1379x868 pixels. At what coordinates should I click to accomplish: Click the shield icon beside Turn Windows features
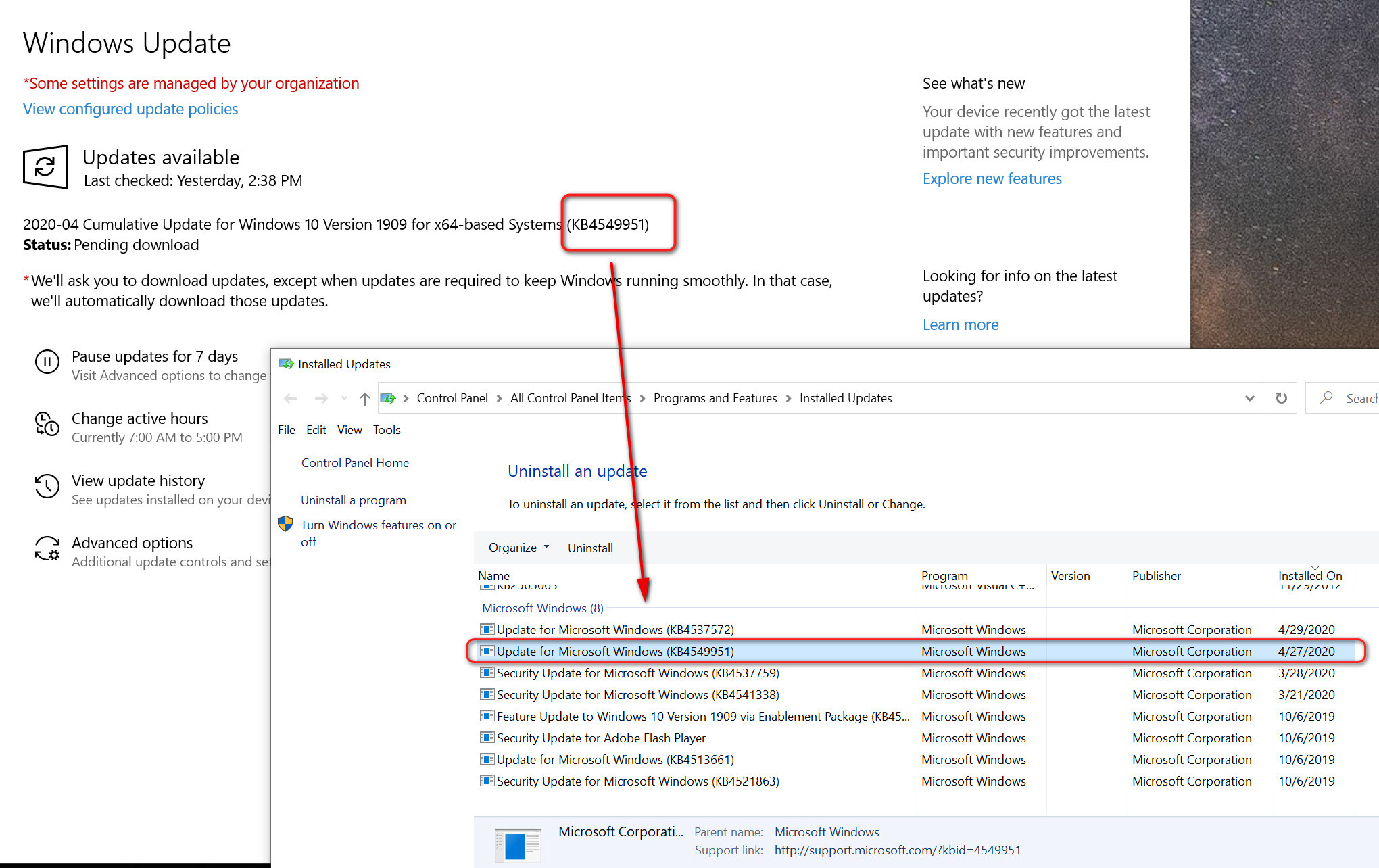[x=286, y=524]
